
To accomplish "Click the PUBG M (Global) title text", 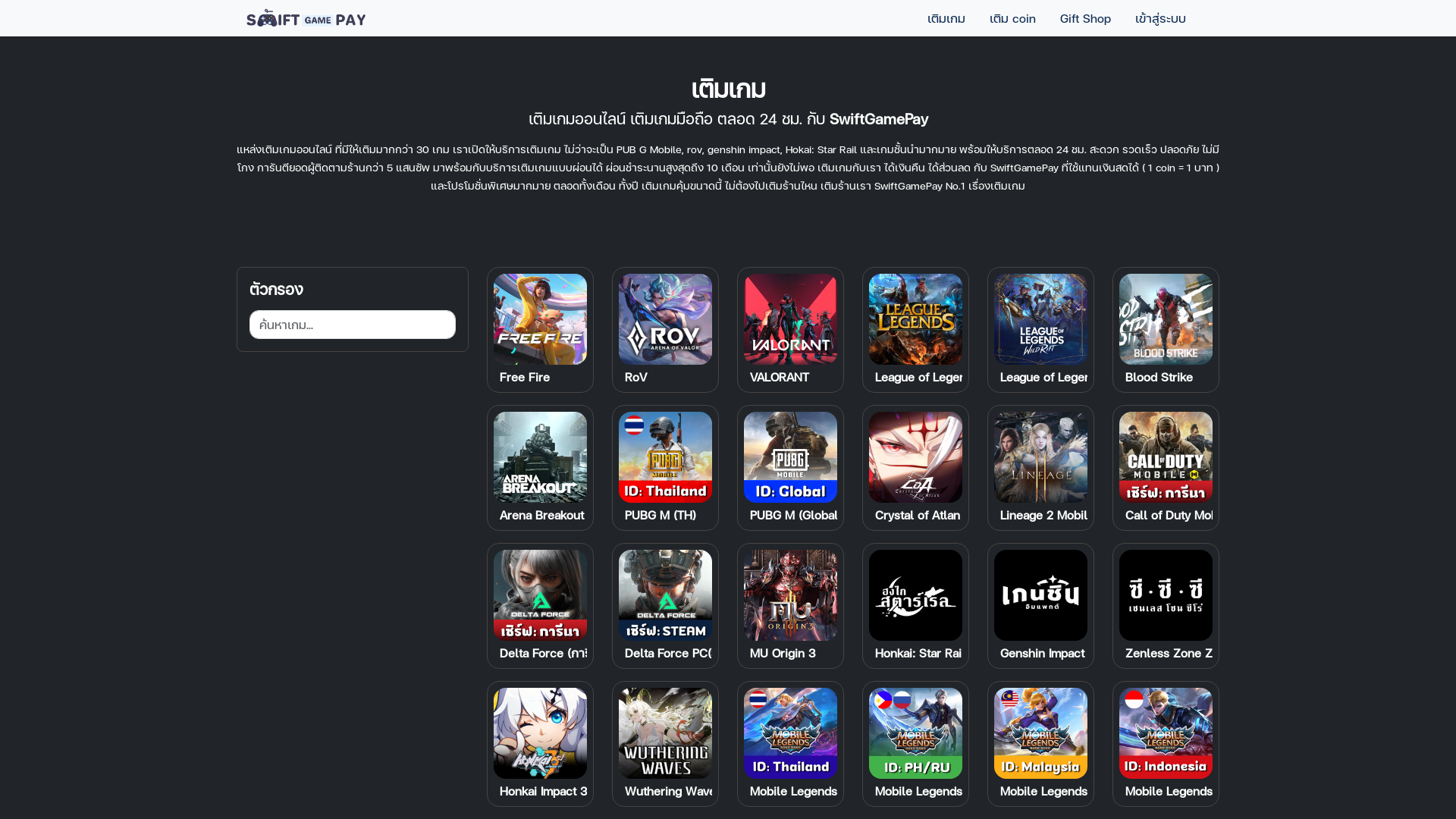I will pos(793,515).
